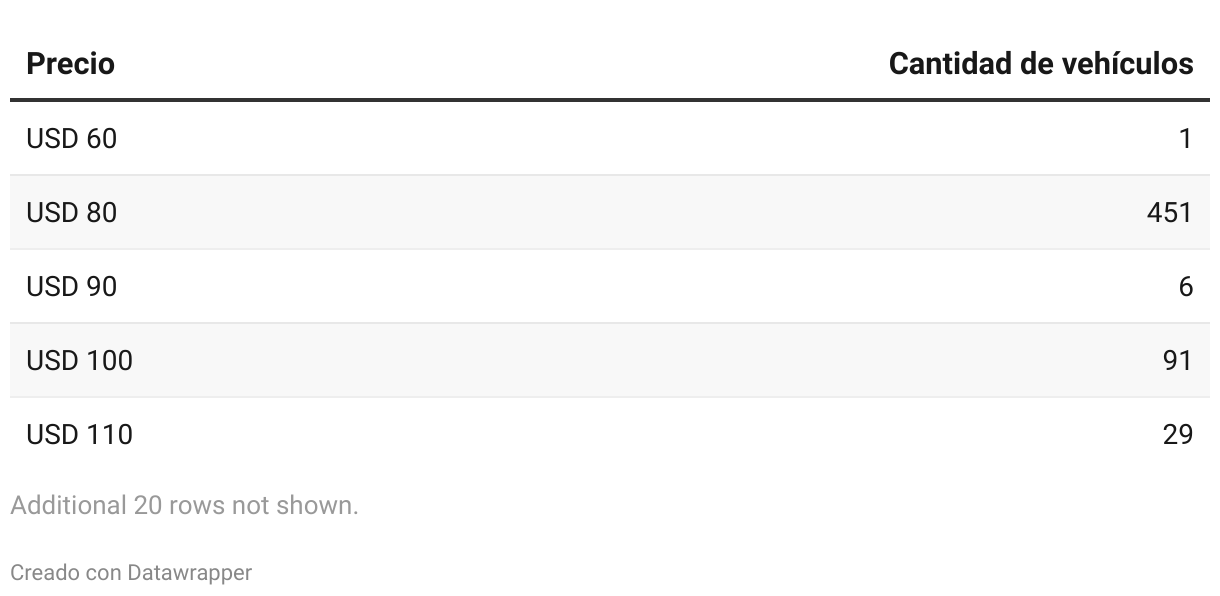Click the Precio column header
The height and width of the screenshot is (596, 1220).
(70, 64)
